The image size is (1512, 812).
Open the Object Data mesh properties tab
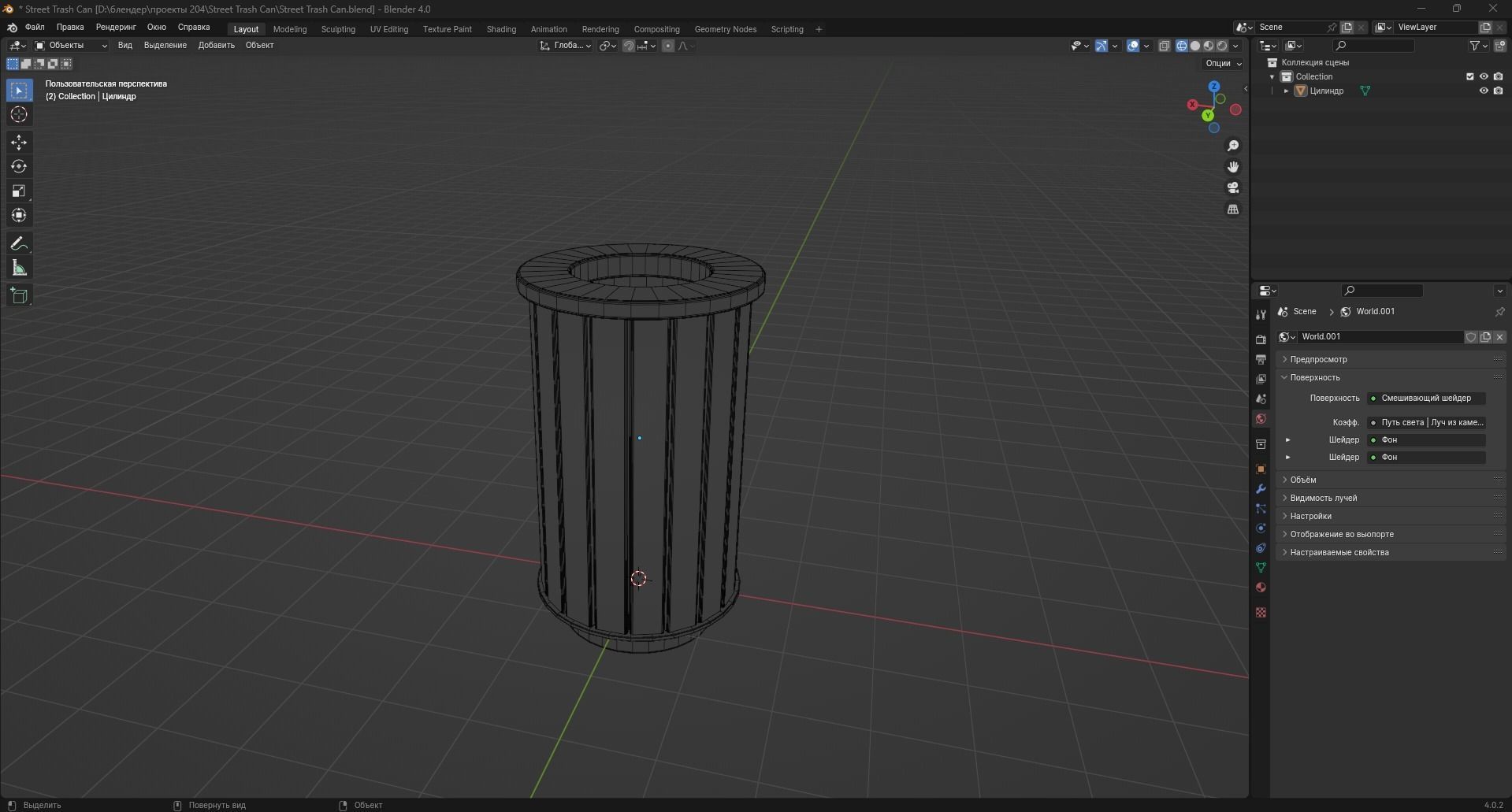(x=1261, y=567)
